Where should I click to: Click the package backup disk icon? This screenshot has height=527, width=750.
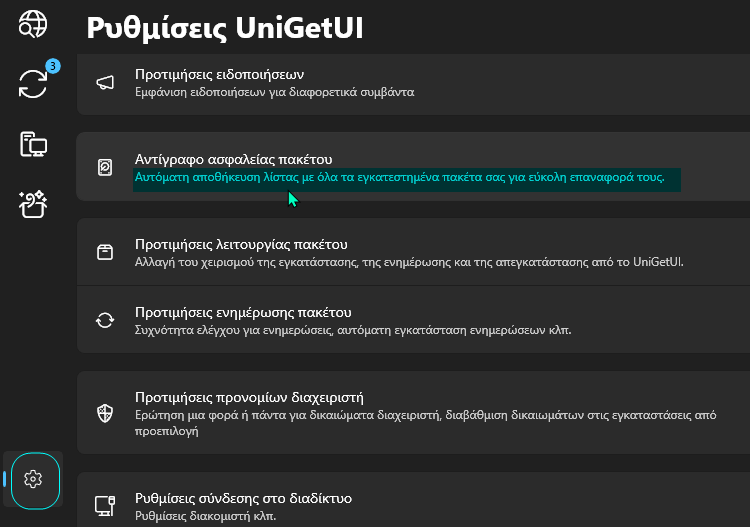pos(105,167)
